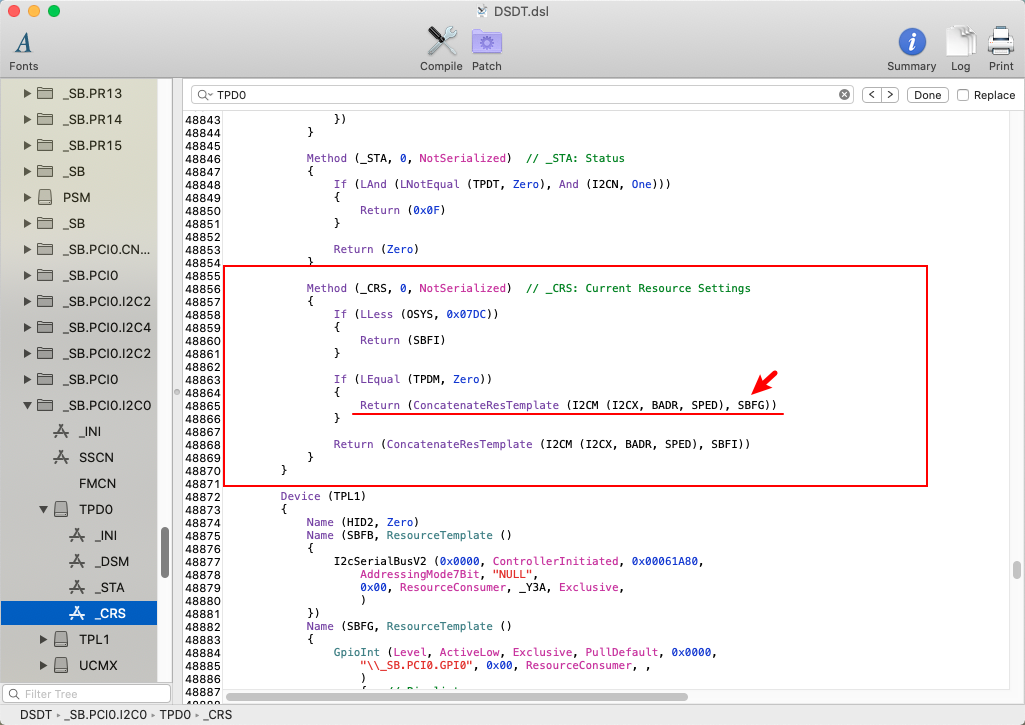Enable the Replace checkbox

tap(963, 95)
